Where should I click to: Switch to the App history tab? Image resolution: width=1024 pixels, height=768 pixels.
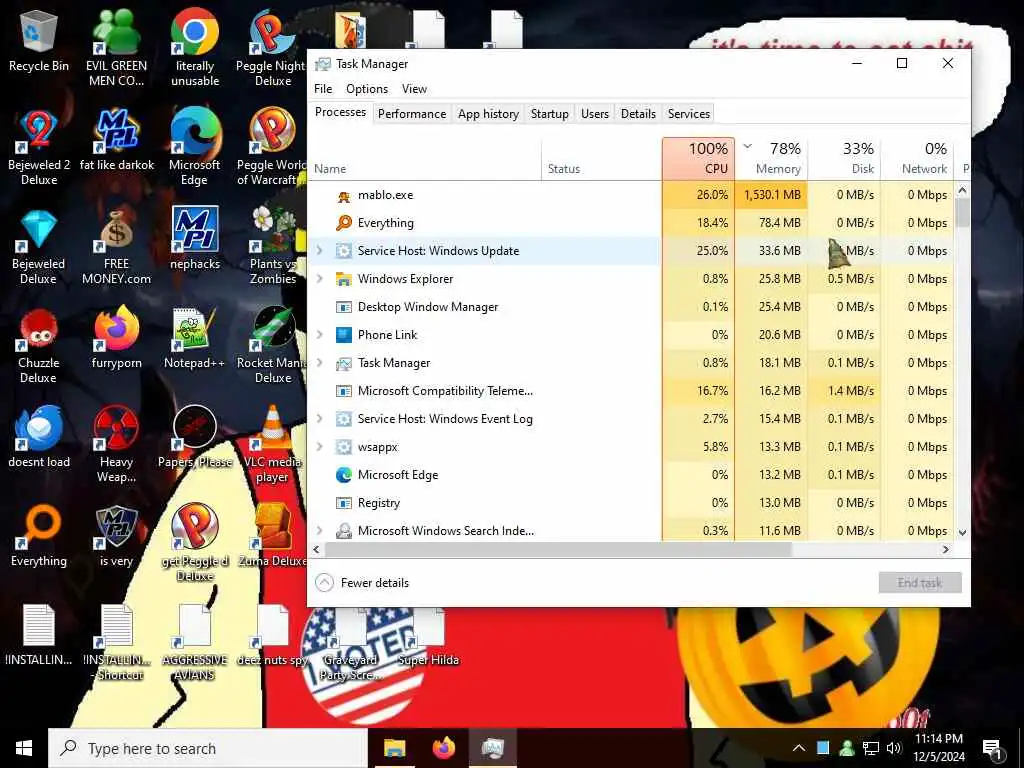pos(488,114)
